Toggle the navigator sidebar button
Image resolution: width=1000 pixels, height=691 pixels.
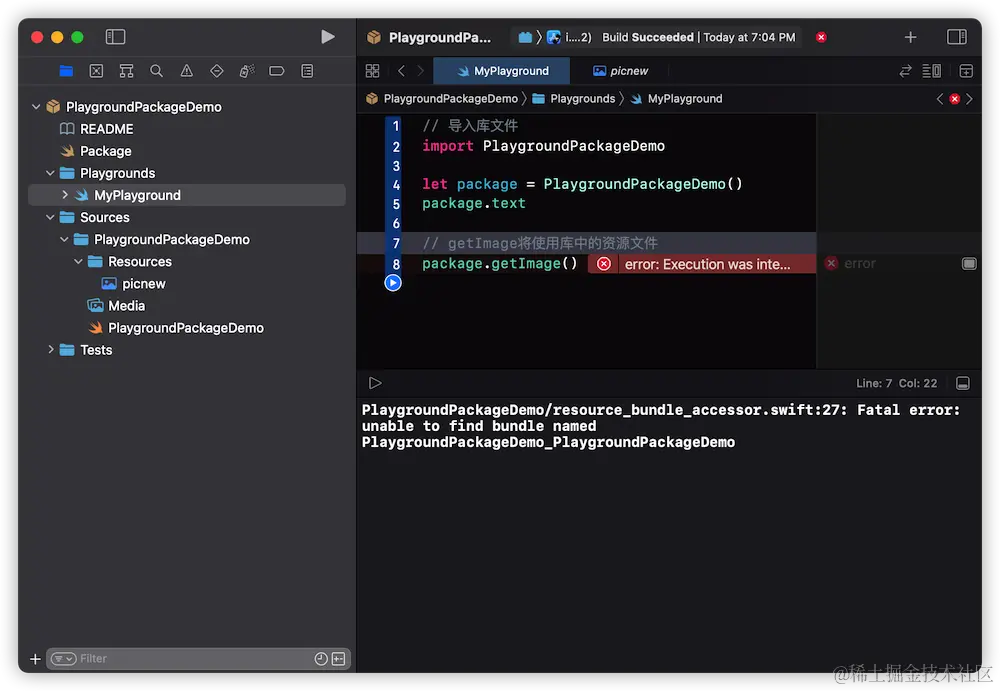tap(115, 37)
